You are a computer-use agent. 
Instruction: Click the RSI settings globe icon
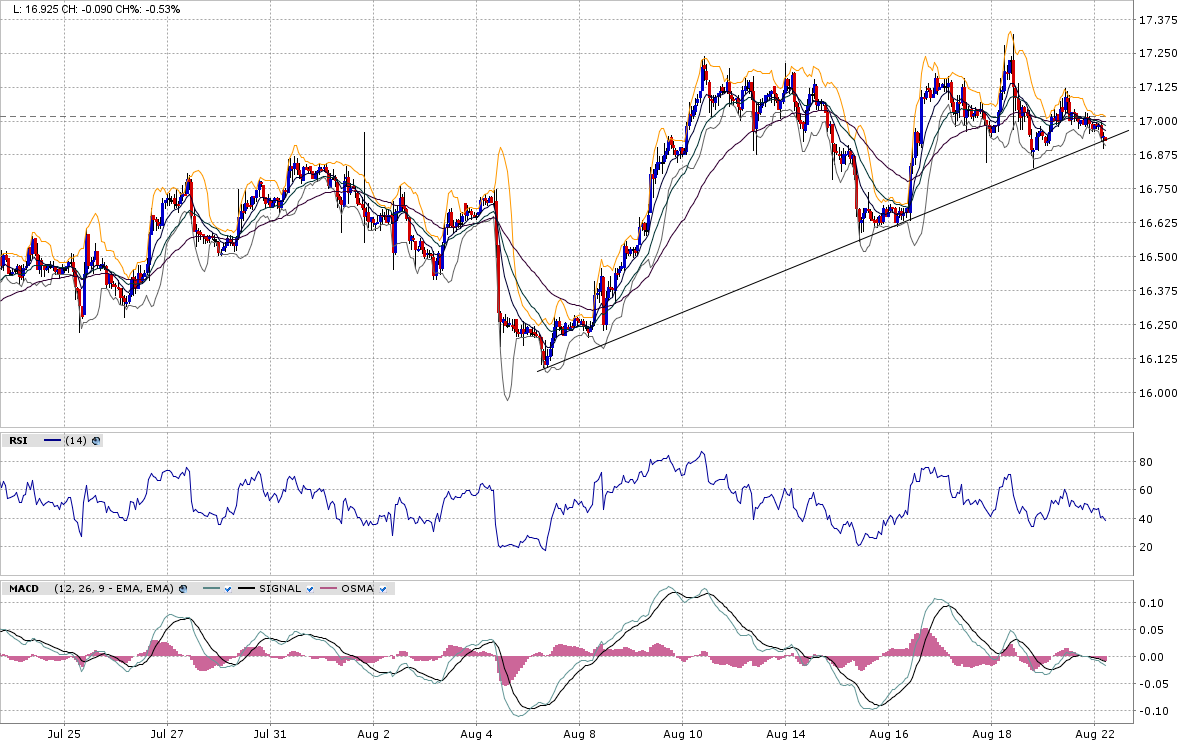click(96, 440)
